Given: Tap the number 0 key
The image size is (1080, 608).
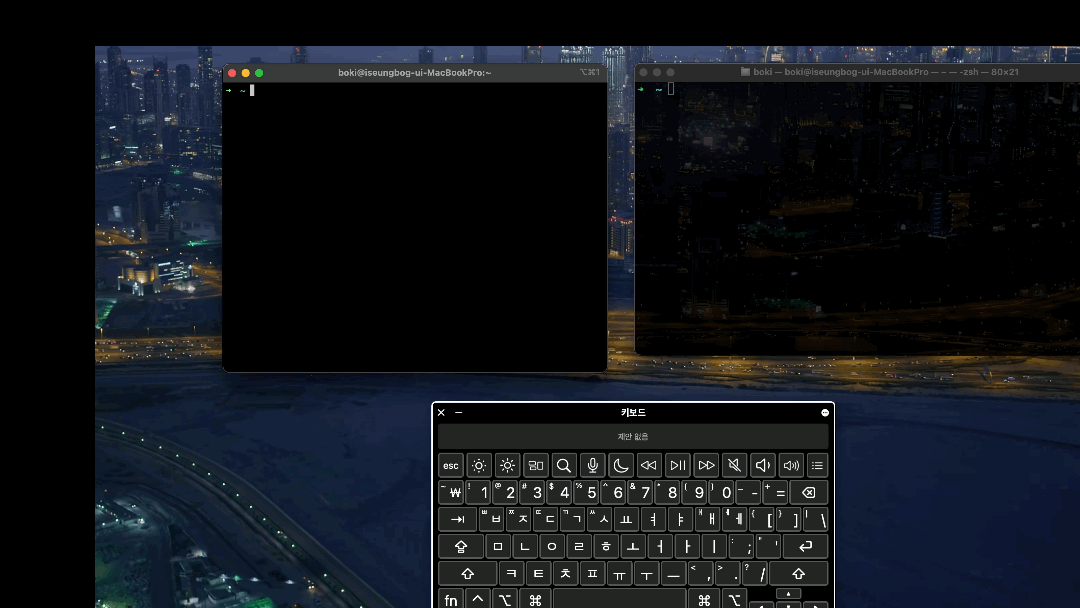Looking at the screenshot, I should coord(722,492).
